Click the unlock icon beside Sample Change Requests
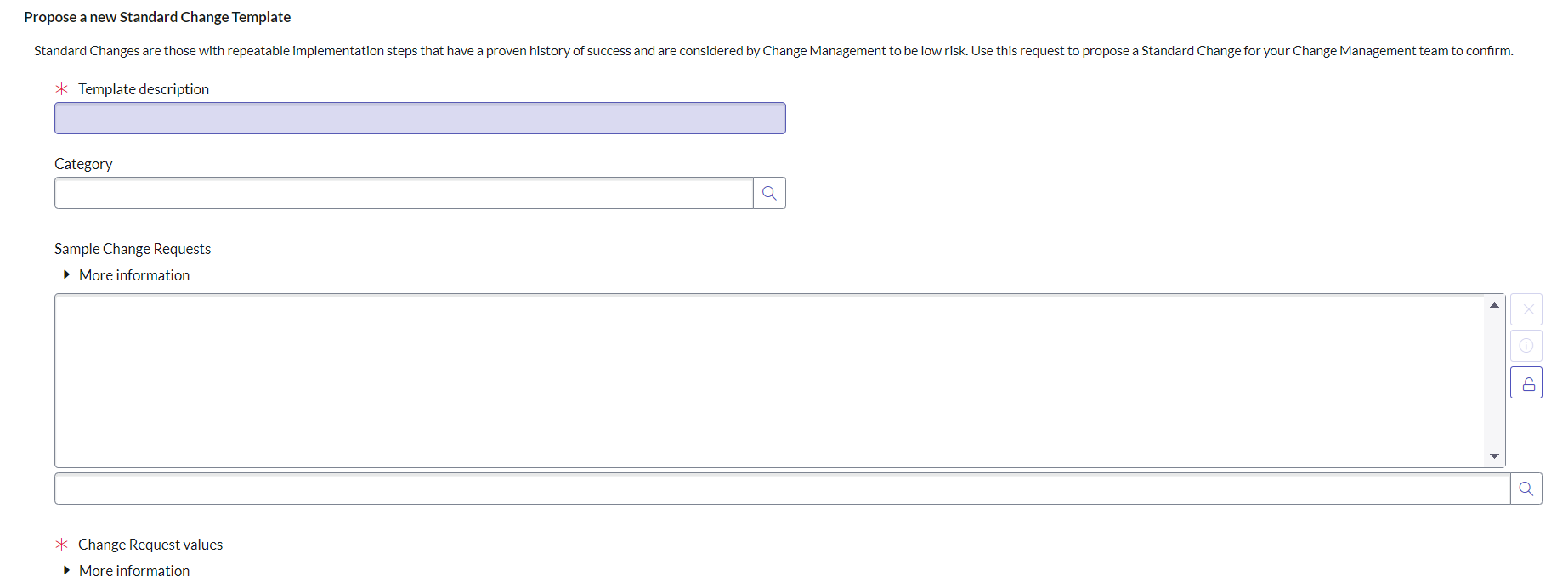Screen dimensions: 1568x582 coord(1526,383)
